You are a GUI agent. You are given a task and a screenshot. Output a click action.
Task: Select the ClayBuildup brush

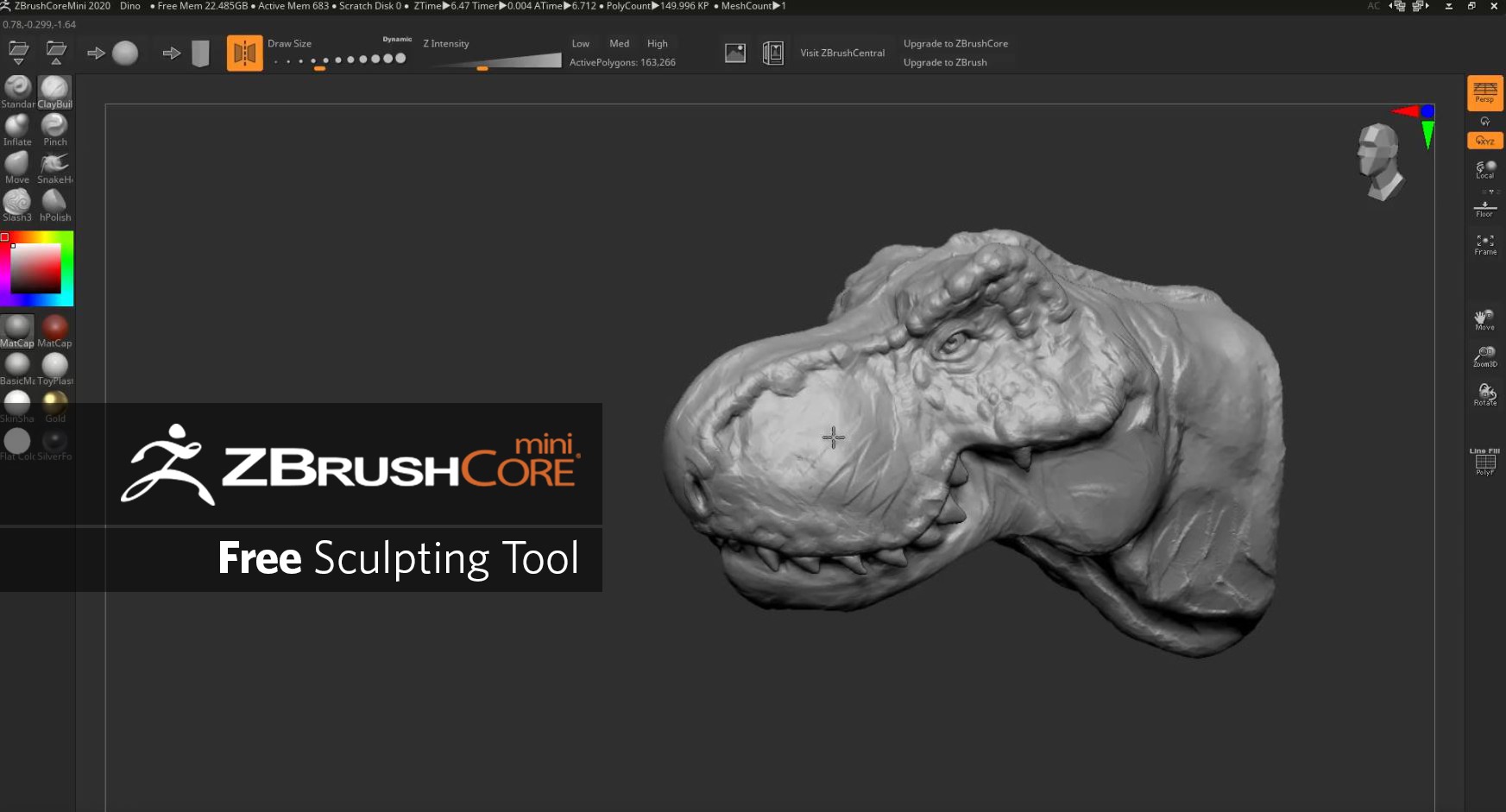click(x=54, y=90)
